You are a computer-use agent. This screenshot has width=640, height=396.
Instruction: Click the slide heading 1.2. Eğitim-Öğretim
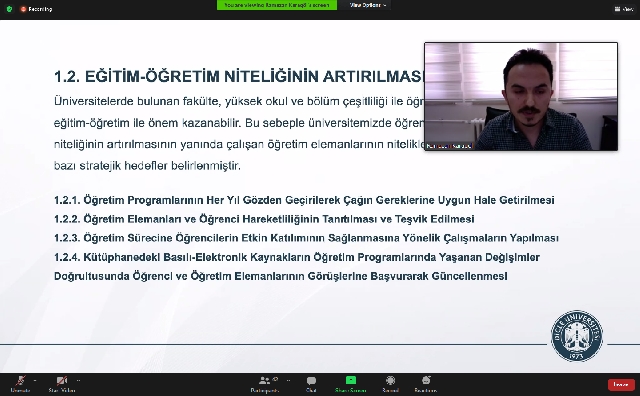[239, 76]
